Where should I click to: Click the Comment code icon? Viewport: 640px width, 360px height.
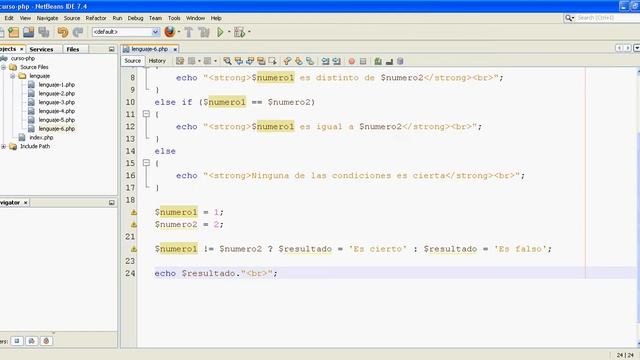(378, 61)
